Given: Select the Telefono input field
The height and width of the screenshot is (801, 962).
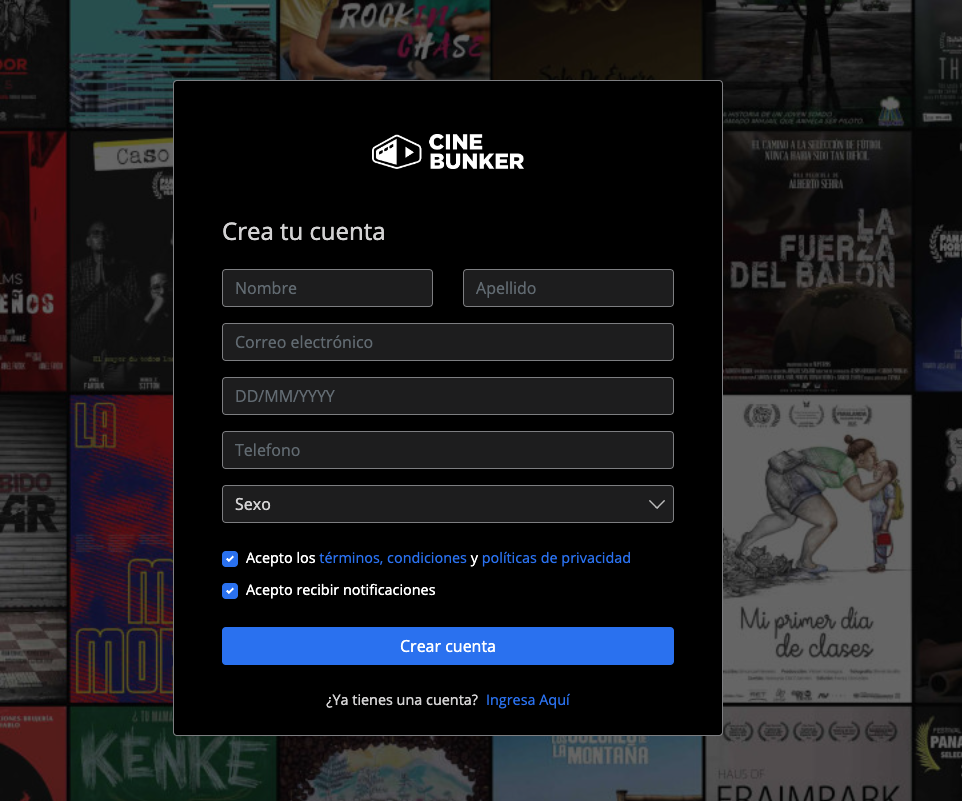Looking at the screenshot, I should pos(447,450).
